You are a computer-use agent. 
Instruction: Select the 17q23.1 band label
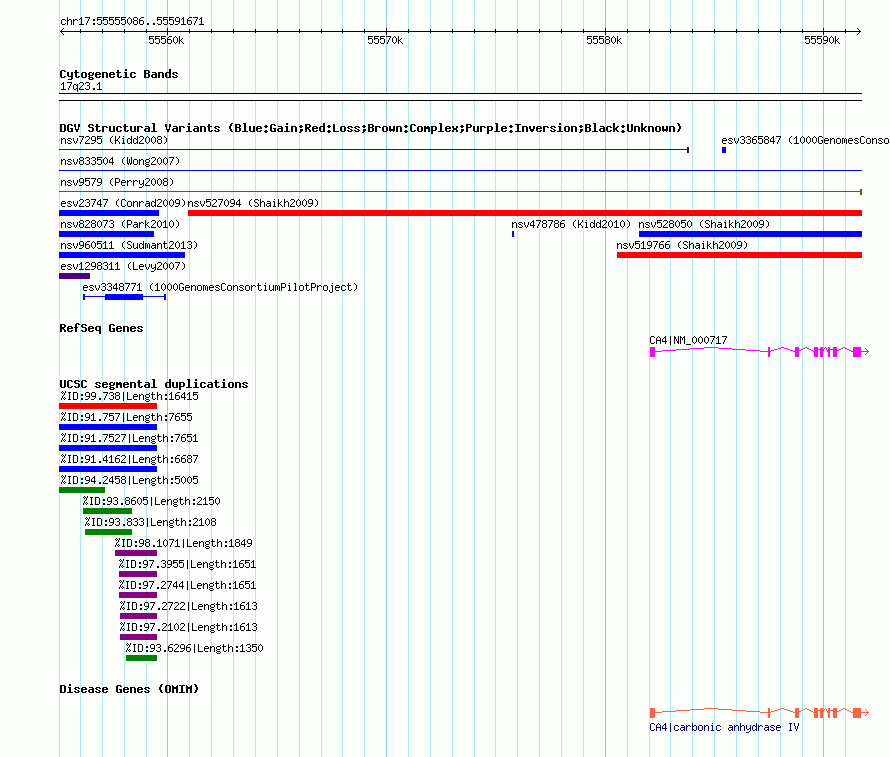point(81,87)
